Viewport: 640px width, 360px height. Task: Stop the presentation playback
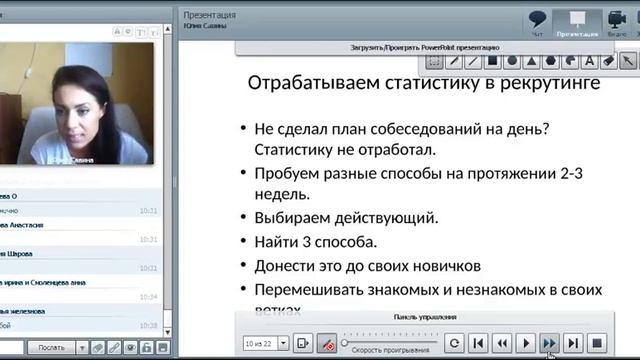click(x=597, y=343)
